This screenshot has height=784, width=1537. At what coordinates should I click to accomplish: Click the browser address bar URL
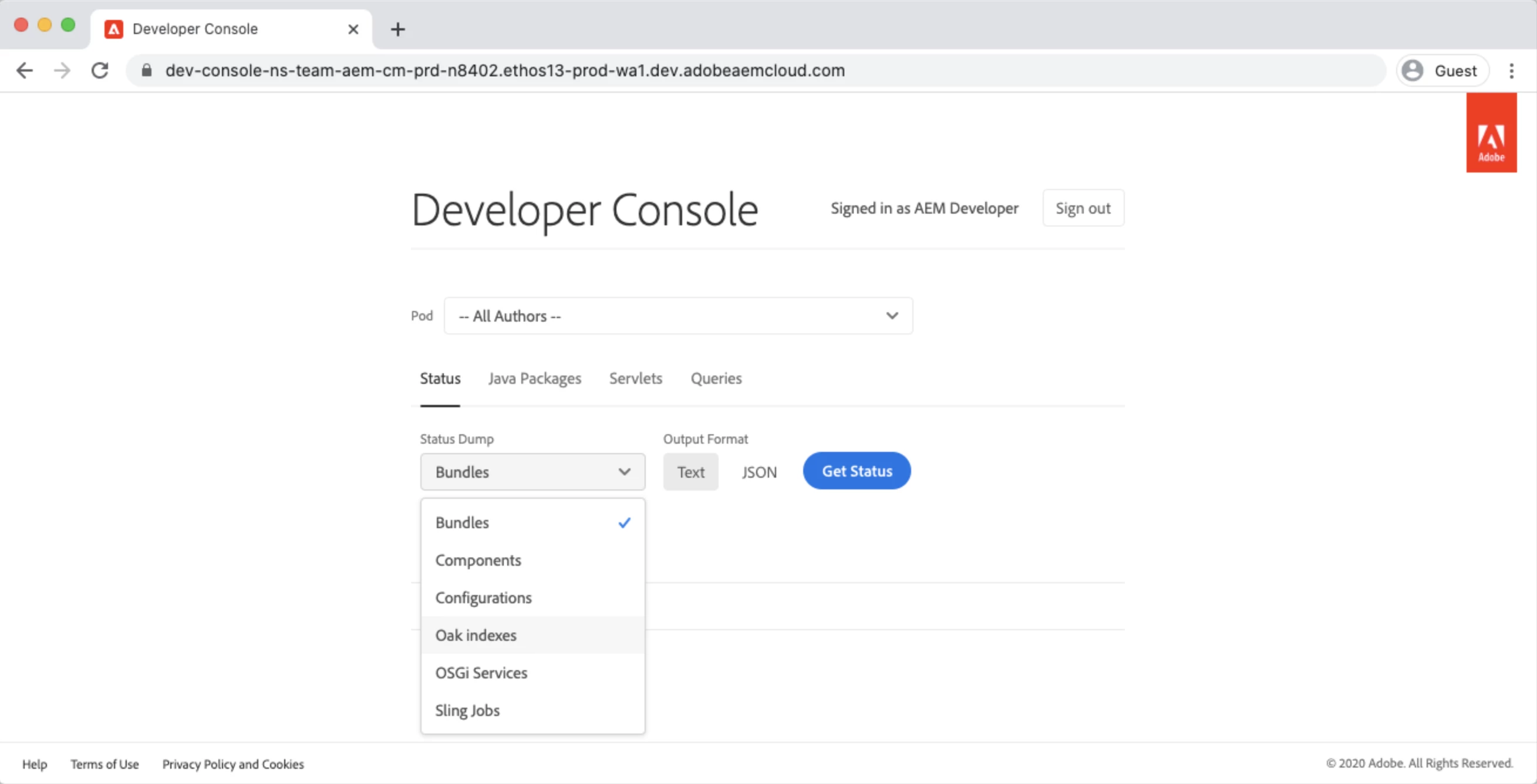(x=505, y=71)
